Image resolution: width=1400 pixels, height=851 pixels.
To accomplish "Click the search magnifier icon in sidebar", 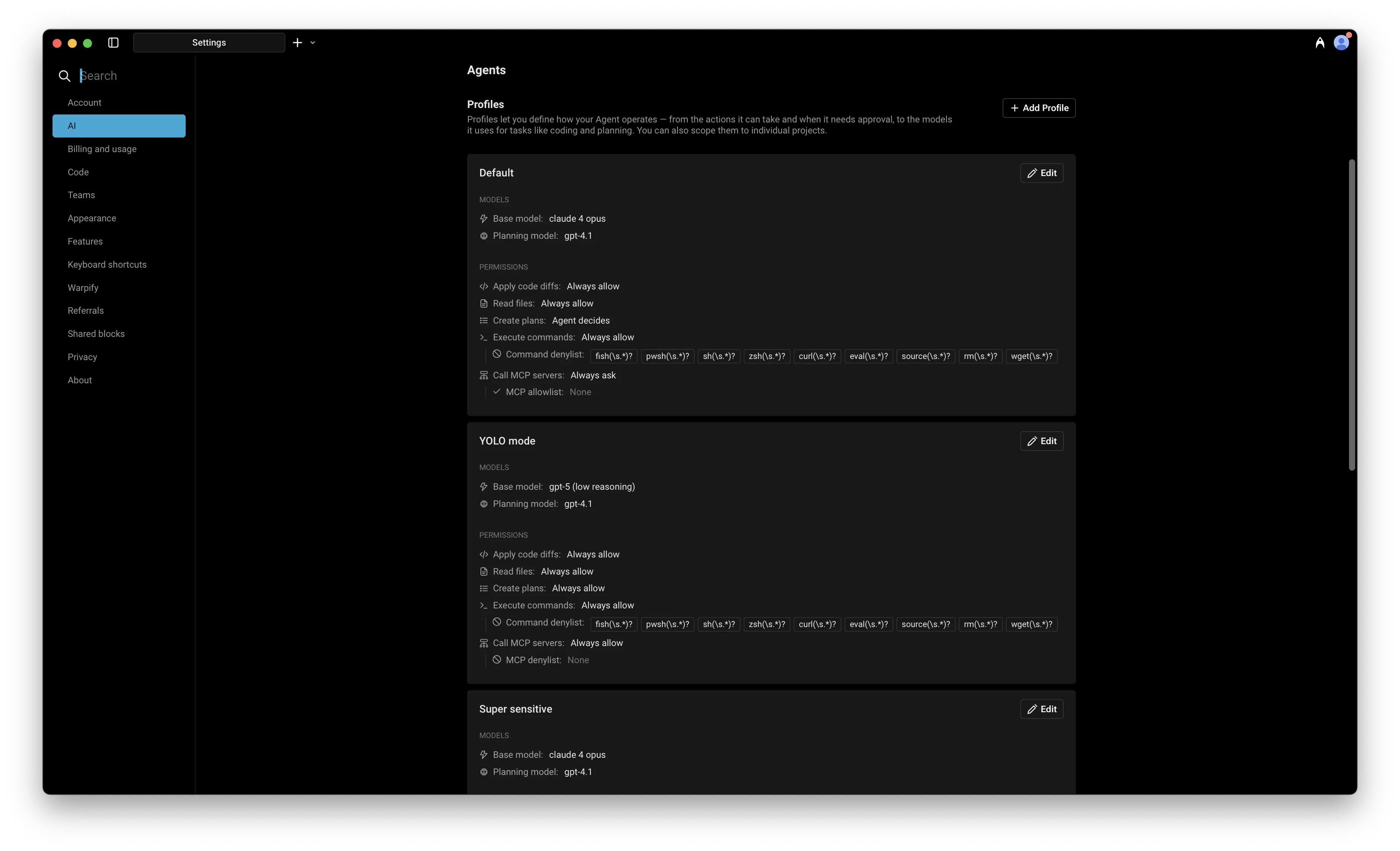I will (64, 76).
